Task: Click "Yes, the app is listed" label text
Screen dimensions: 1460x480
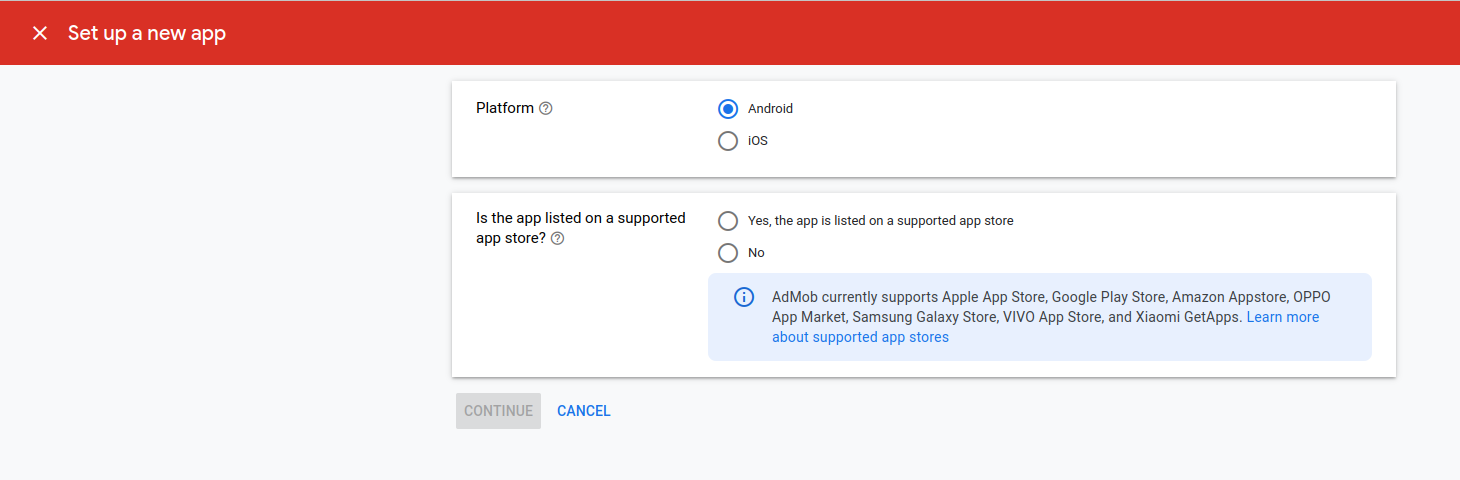Action: tap(880, 221)
